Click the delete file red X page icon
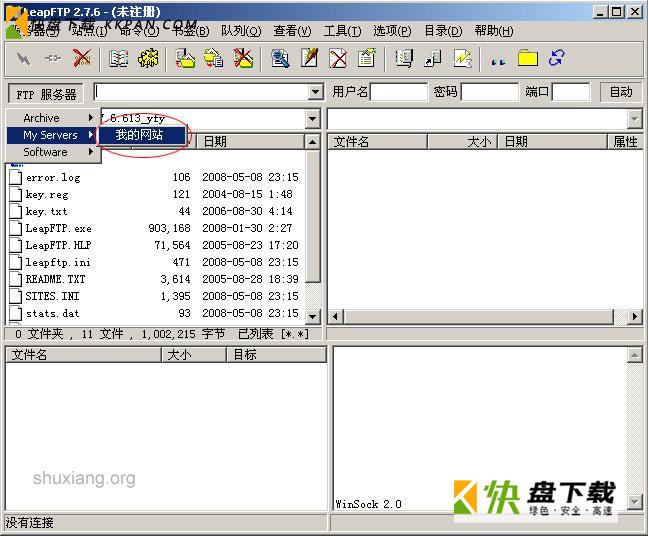This screenshot has width=648, height=536. [338, 58]
